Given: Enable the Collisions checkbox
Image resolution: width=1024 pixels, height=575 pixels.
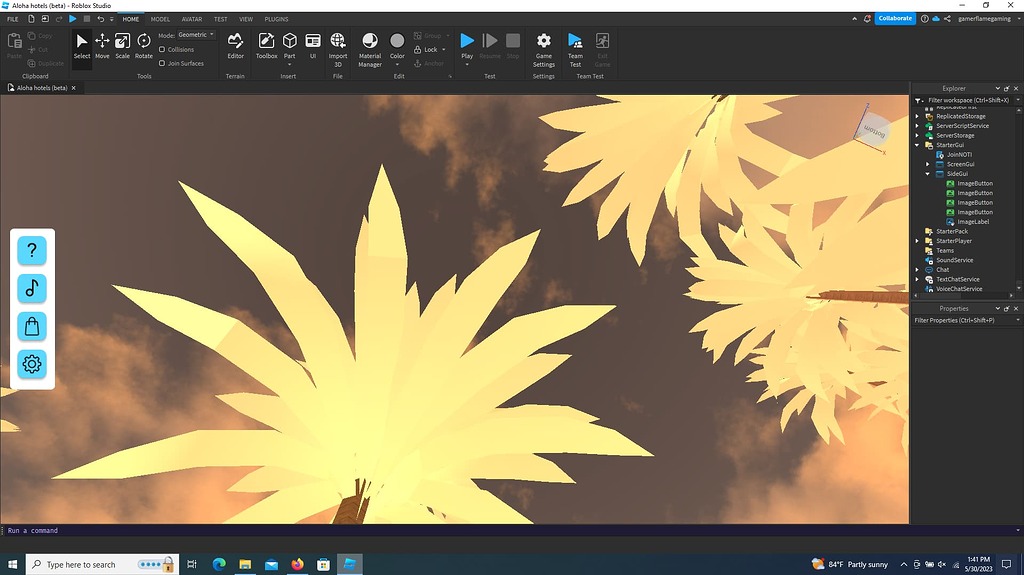Looking at the screenshot, I should point(162,50).
